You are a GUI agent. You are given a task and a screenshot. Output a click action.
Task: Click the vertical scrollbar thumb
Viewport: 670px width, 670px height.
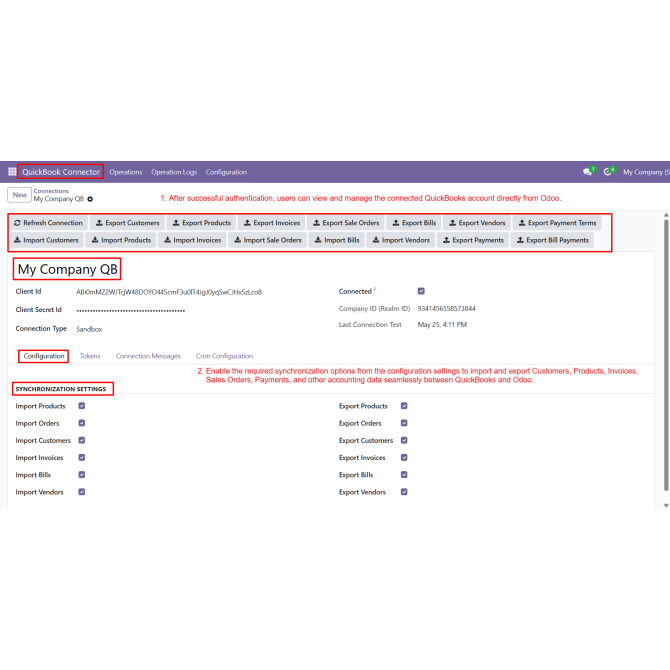[666, 356]
